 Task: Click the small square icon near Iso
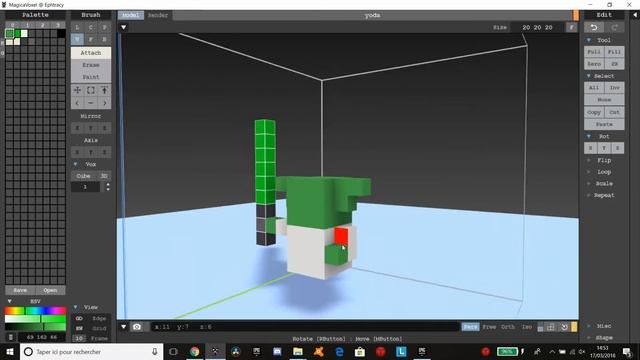click(540, 327)
